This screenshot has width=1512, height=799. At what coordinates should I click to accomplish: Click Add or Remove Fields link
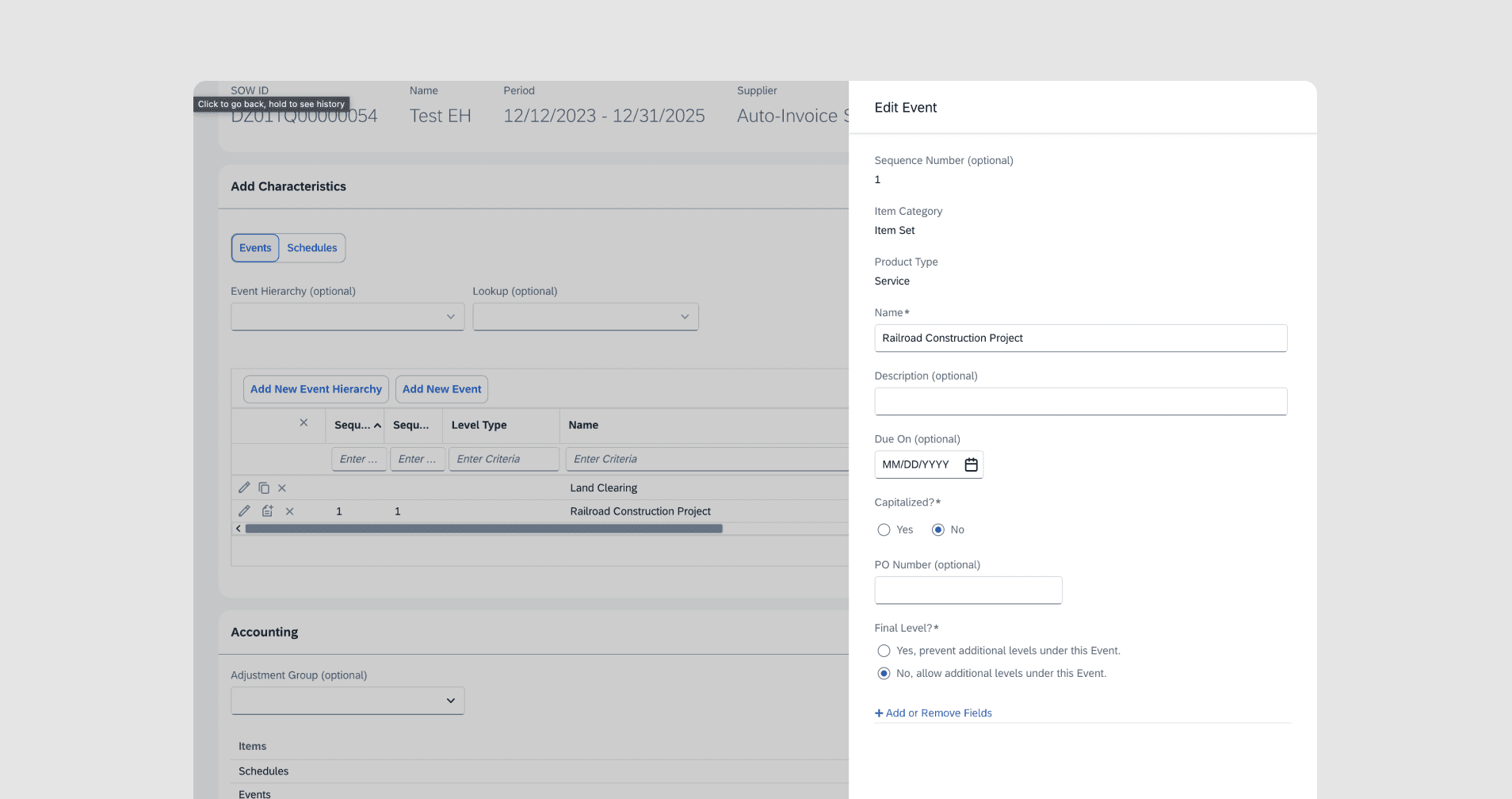click(x=934, y=713)
